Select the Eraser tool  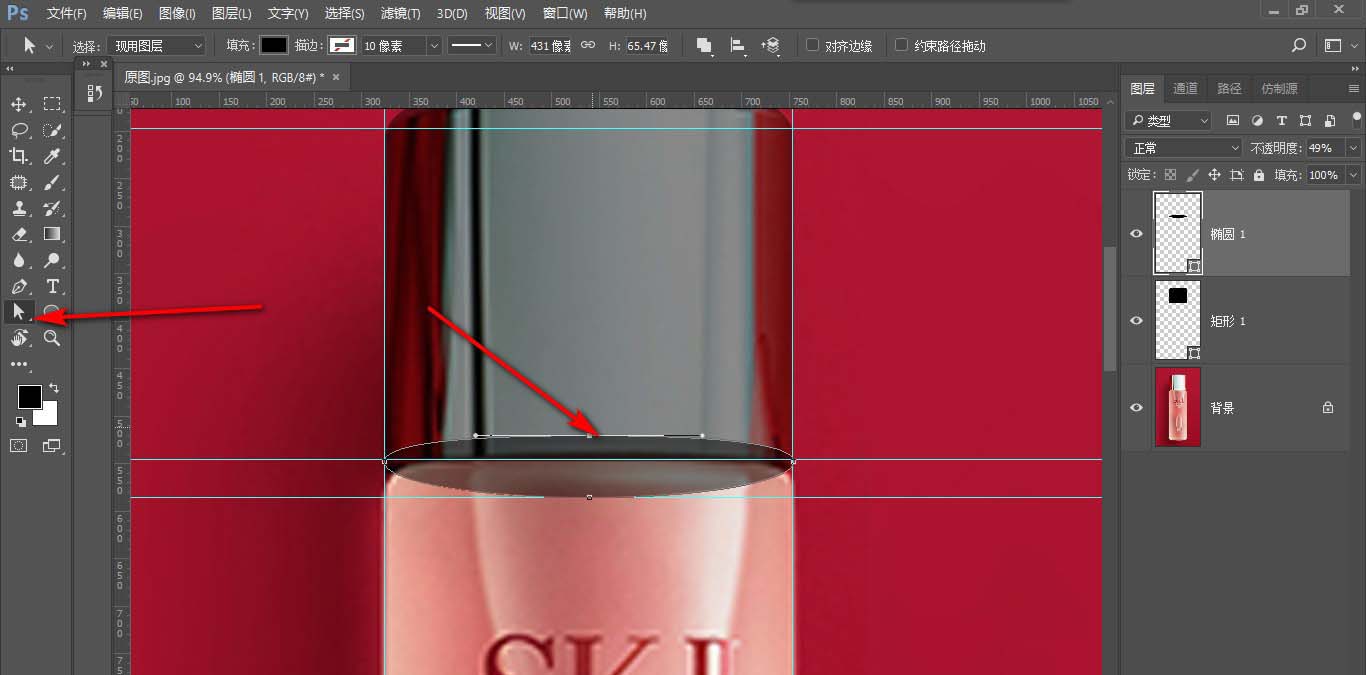click(18, 234)
